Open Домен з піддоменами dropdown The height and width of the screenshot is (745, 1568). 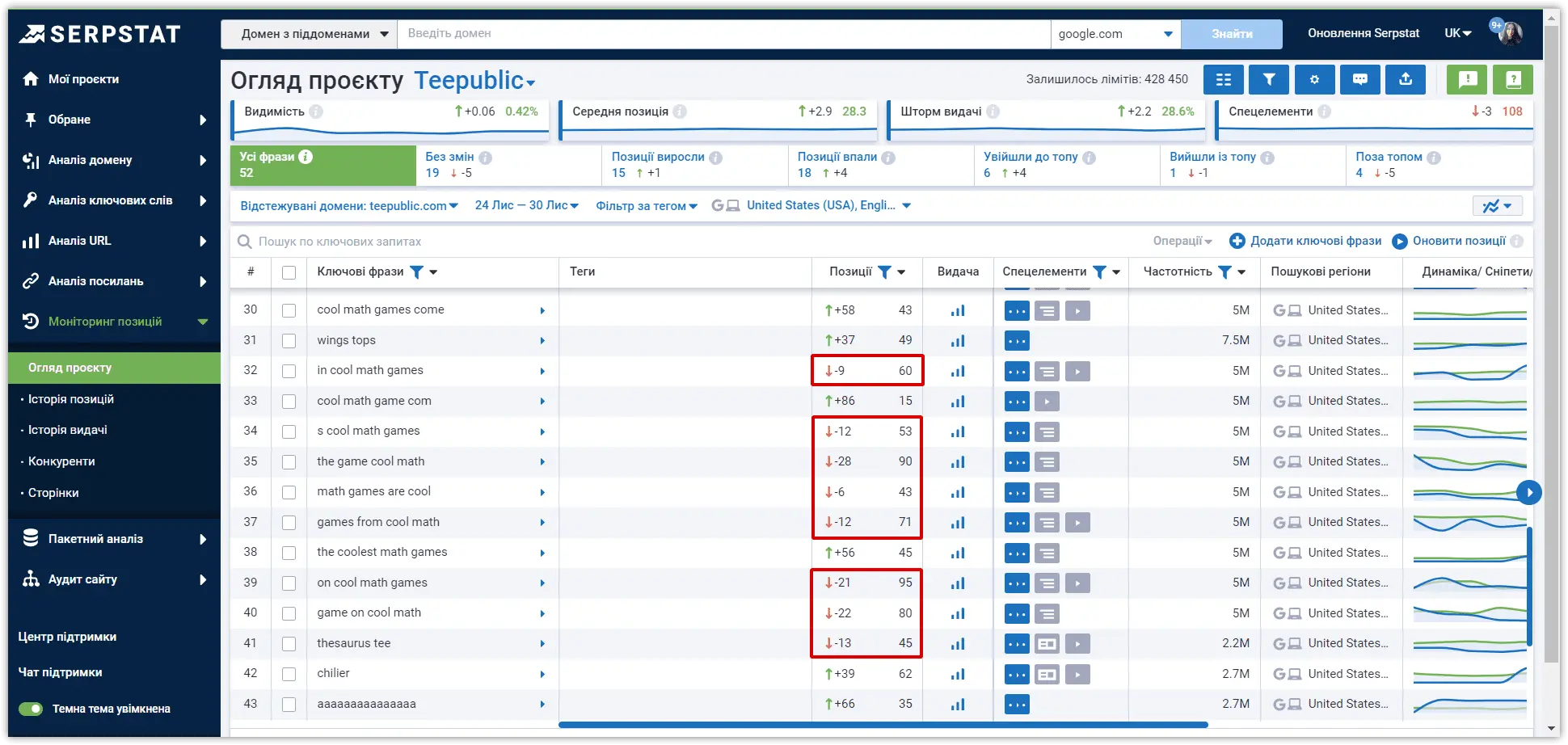point(309,34)
